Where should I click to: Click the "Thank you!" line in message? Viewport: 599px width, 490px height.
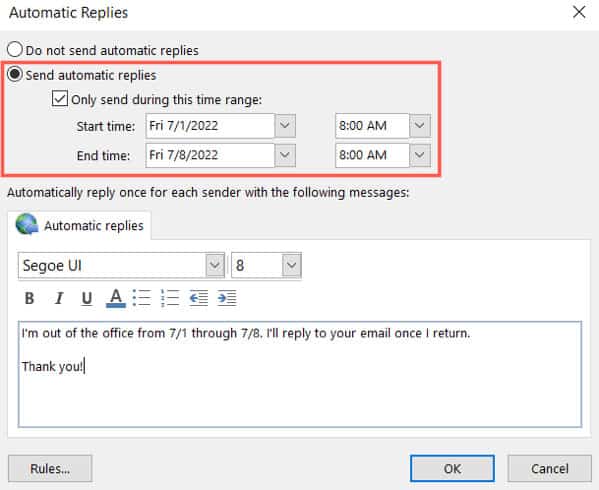pos(52,367)
